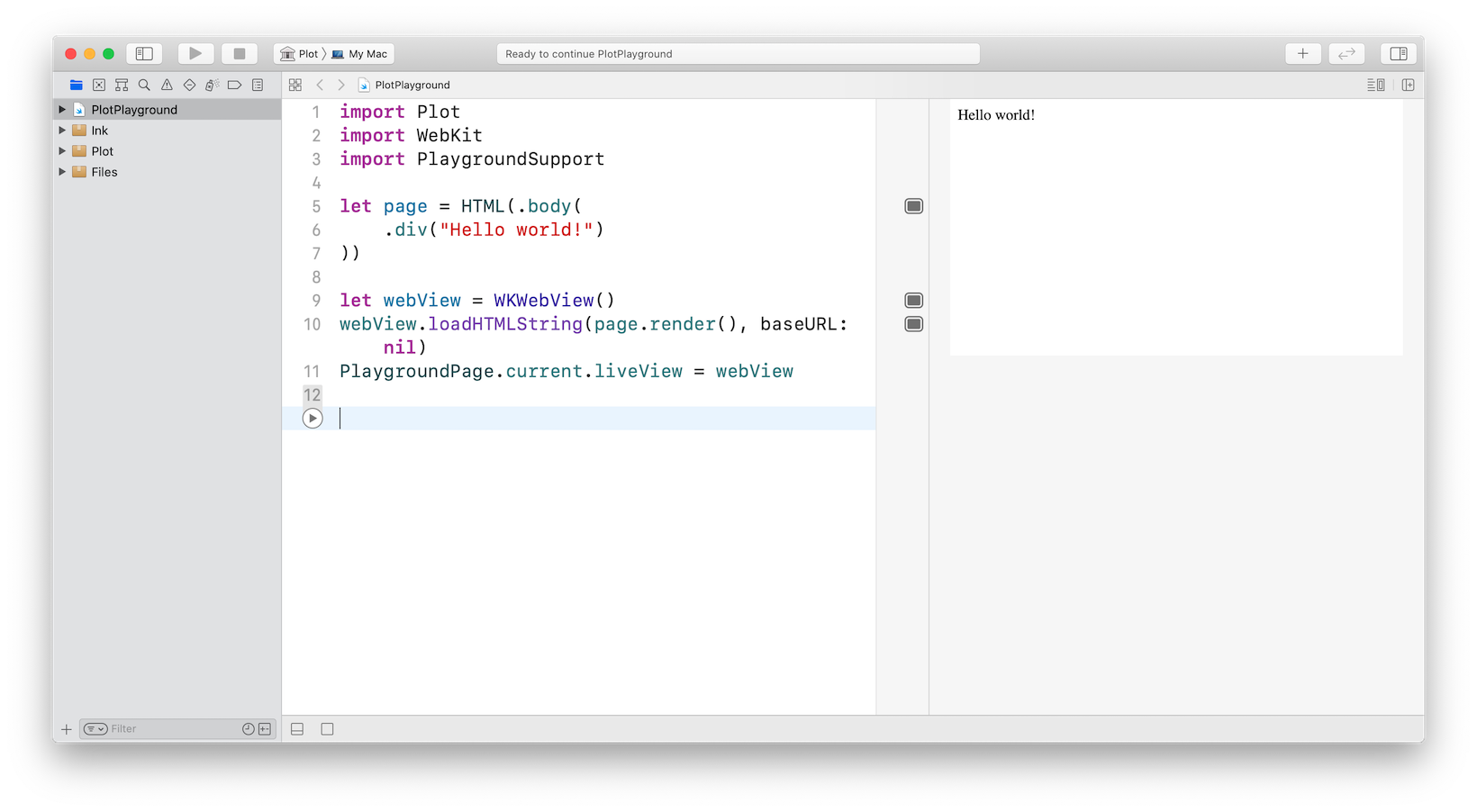Click the 'Hello world!' string literal
Image resolution: width=1477 pixels, height=812 pixels.
(x=515, y=230)
